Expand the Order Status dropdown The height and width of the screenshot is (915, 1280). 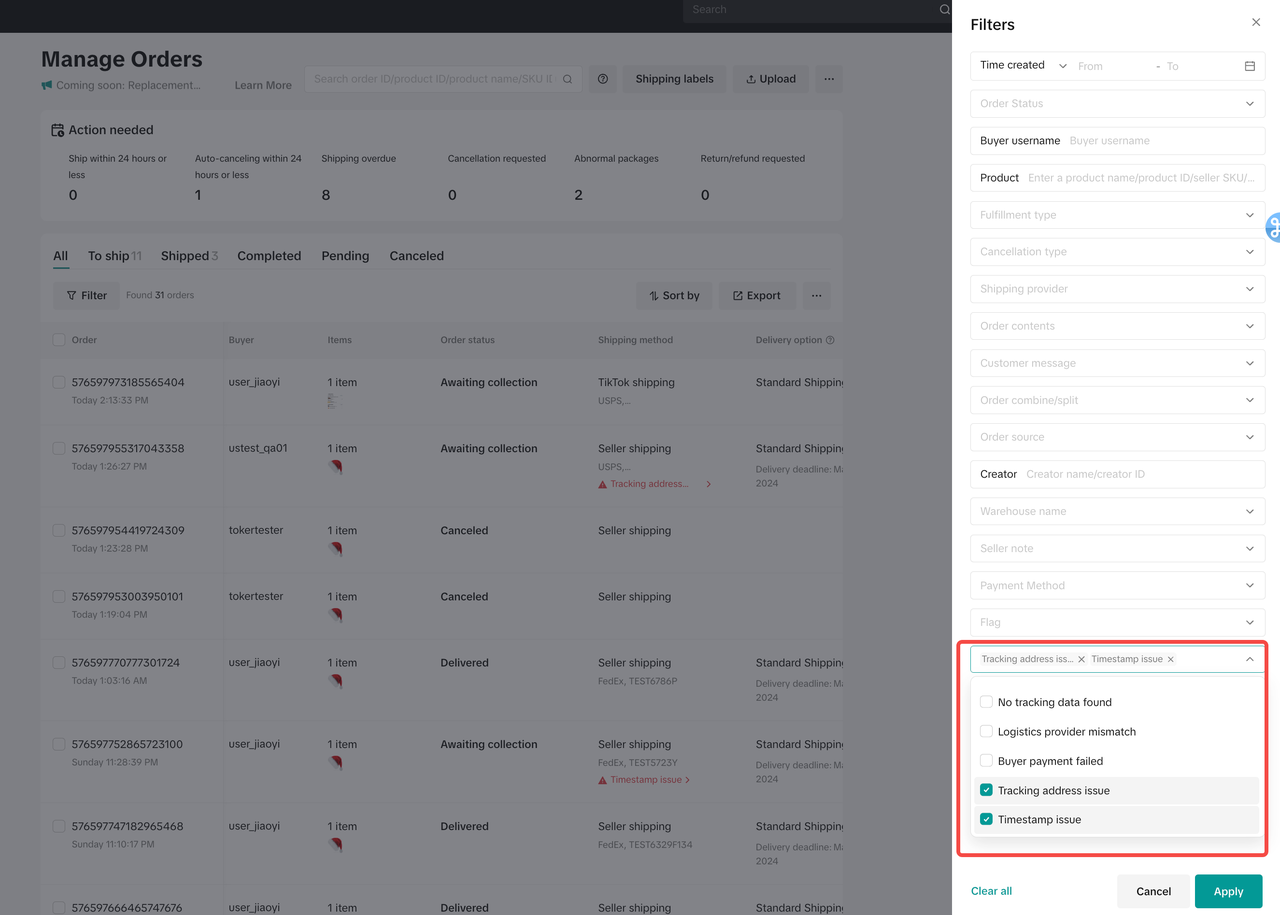[x=1117, y=104]
